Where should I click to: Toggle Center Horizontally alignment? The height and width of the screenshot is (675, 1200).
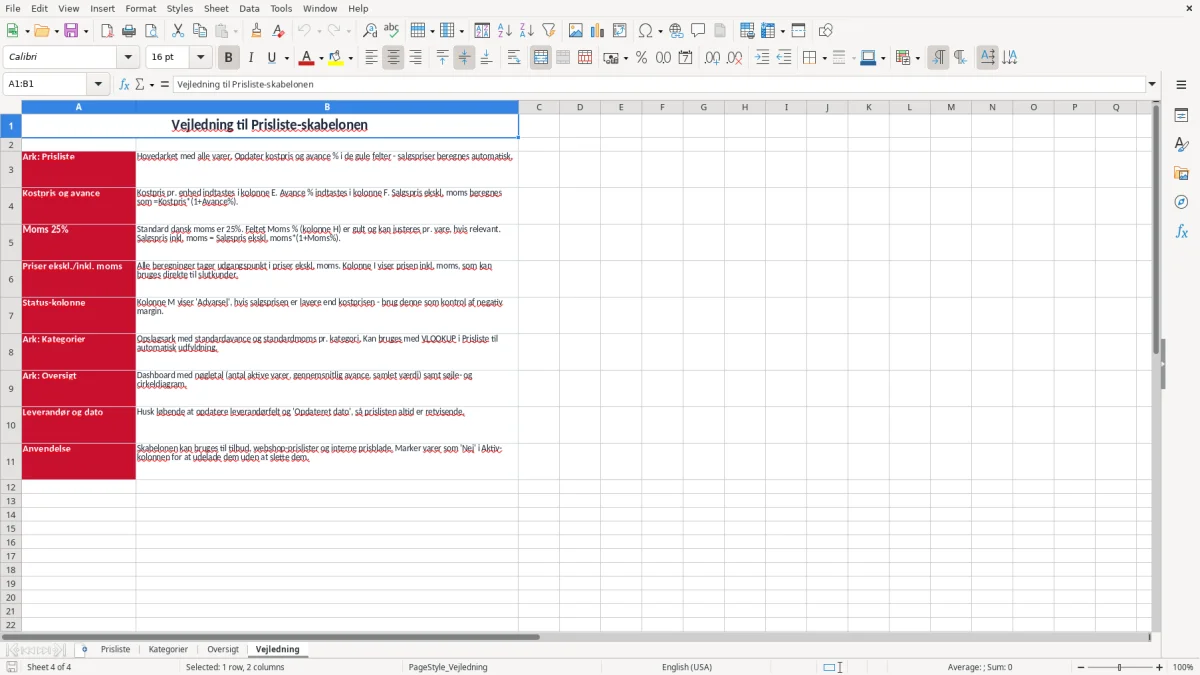393,58
